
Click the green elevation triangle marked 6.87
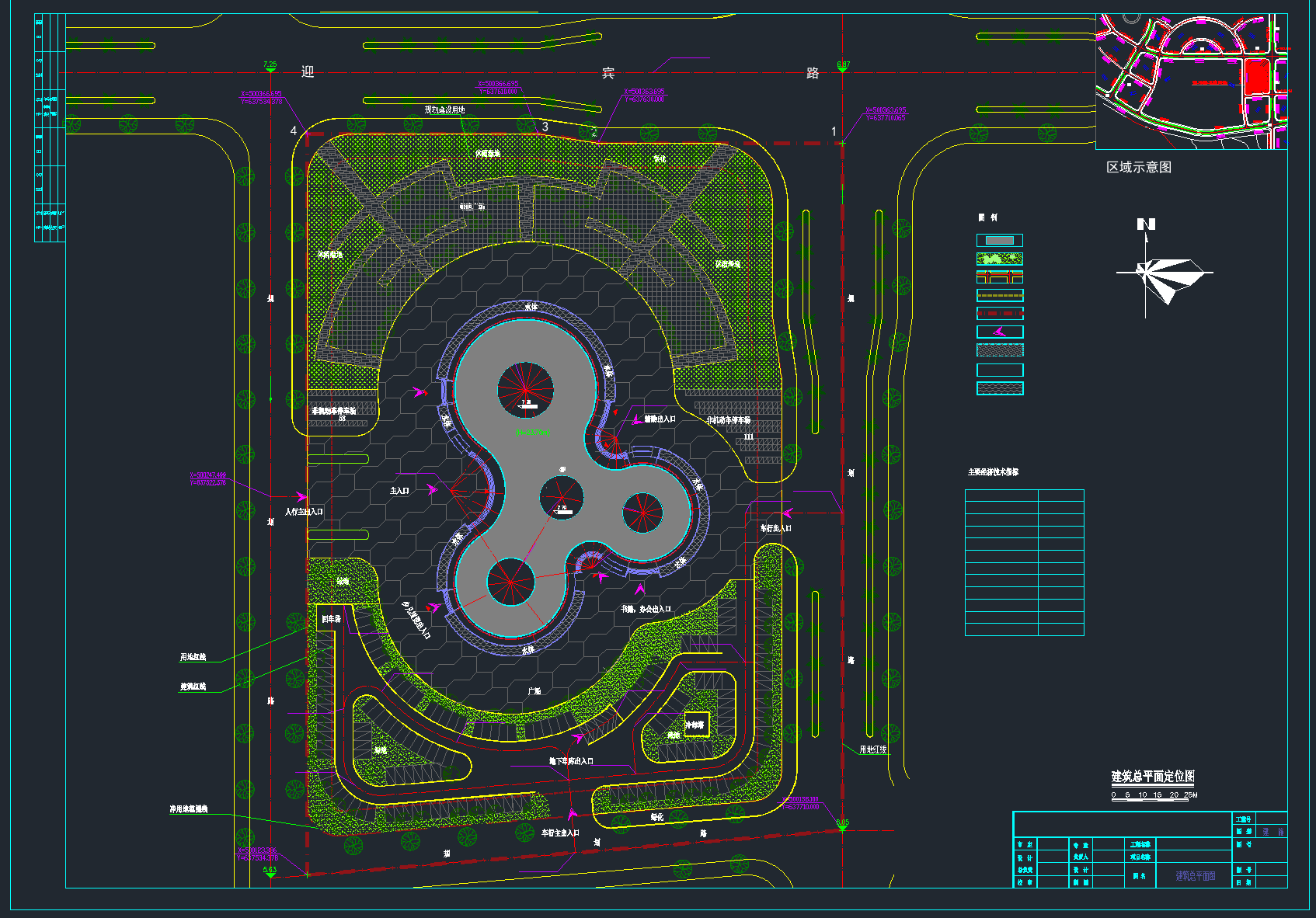(x=843, y=70)
